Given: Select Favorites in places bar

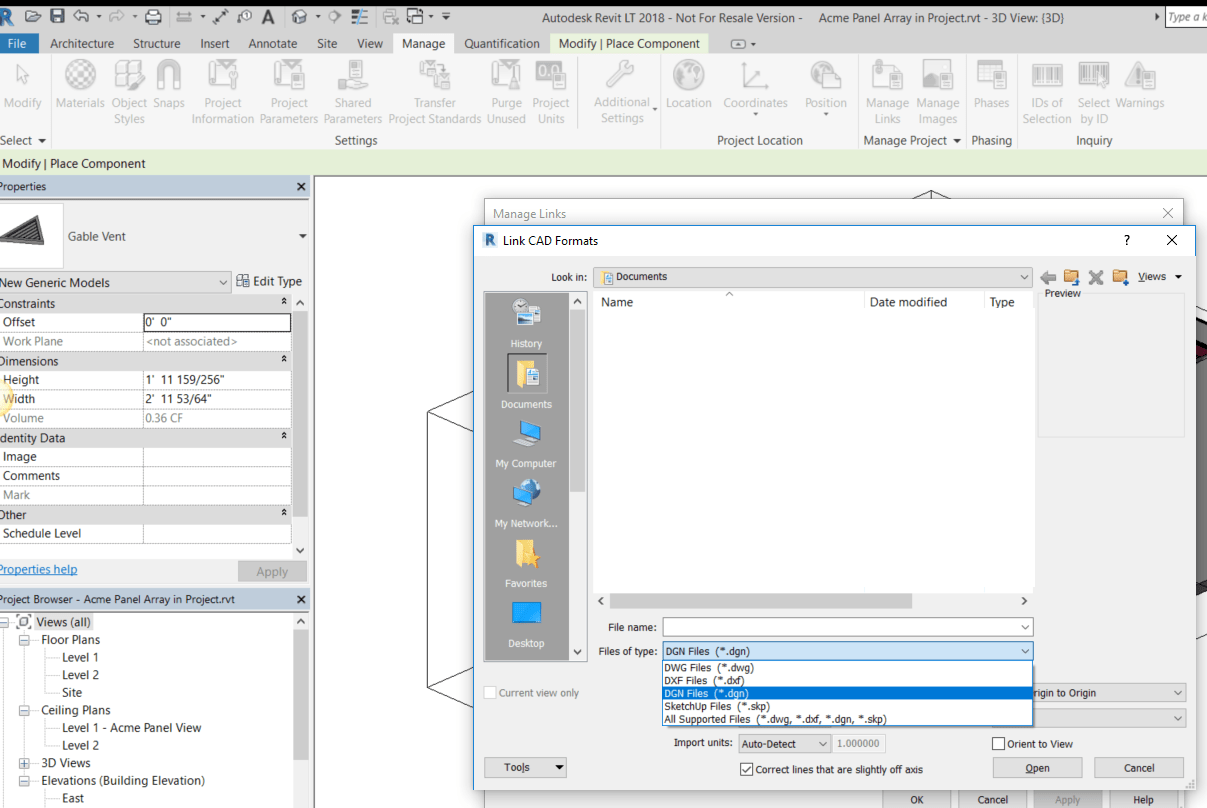Looking at the screenshot, I should click(x=526, y=564).
